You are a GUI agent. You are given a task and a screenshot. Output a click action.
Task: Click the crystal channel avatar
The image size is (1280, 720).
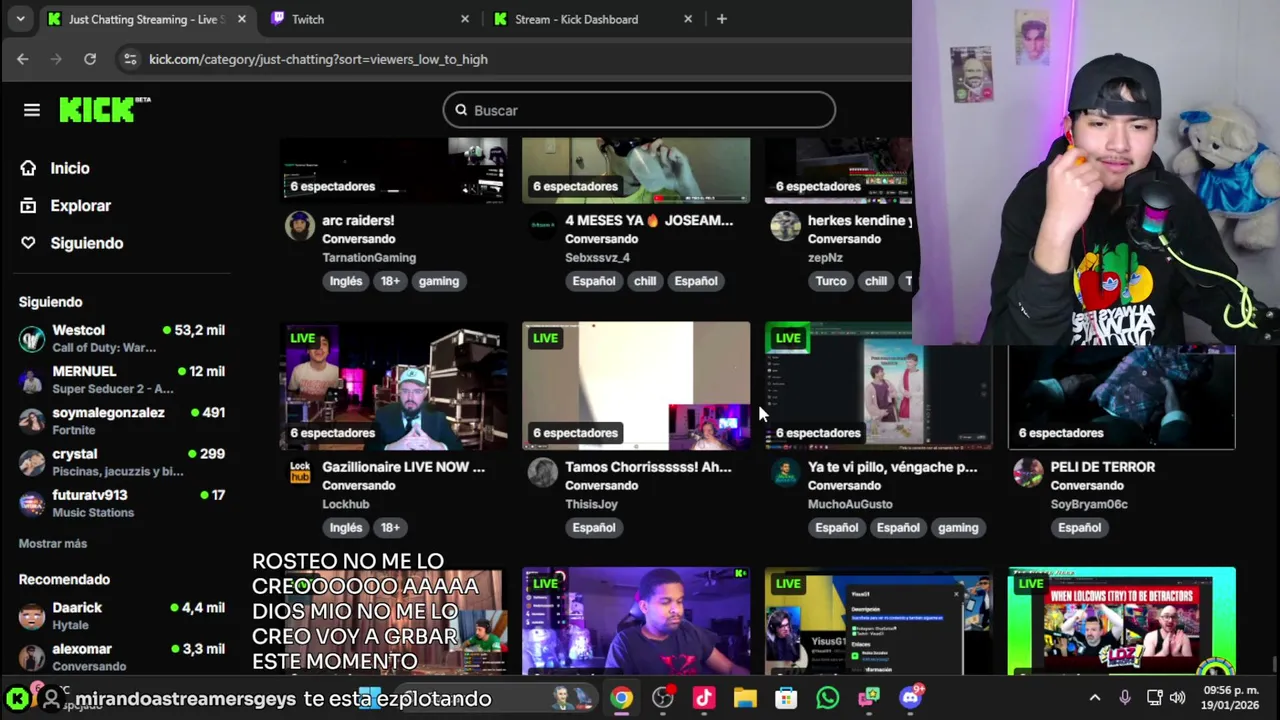click(x=32, y=462)
